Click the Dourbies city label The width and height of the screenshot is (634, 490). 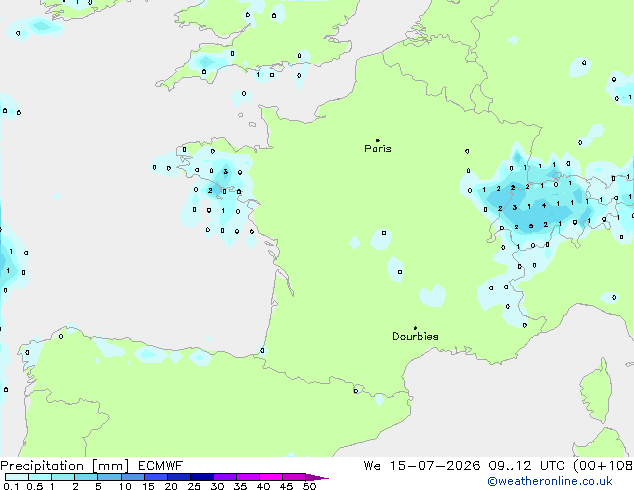(x=415, y=336)
